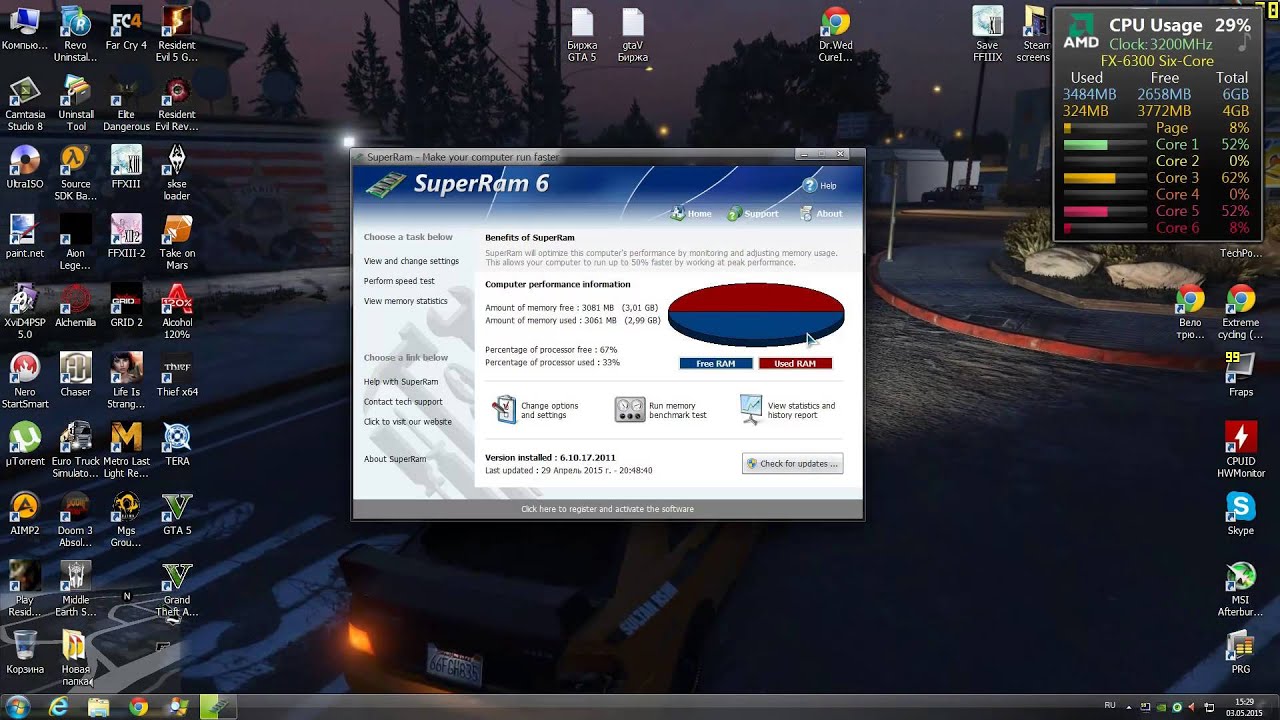Open the Home link in SuperRam

click(x=691, y=214)
